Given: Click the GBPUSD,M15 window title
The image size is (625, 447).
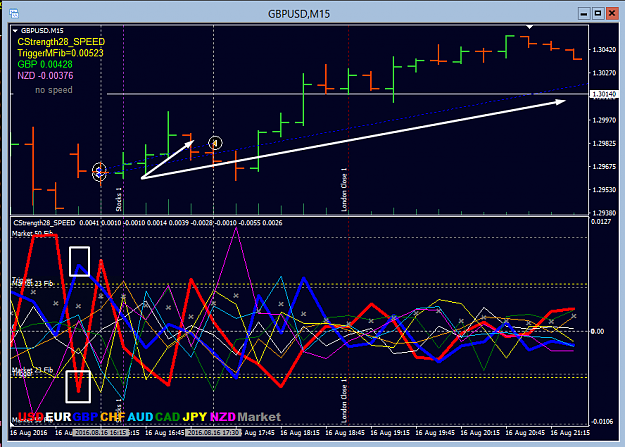Looking at the screenshot, I should click(299, 14).
